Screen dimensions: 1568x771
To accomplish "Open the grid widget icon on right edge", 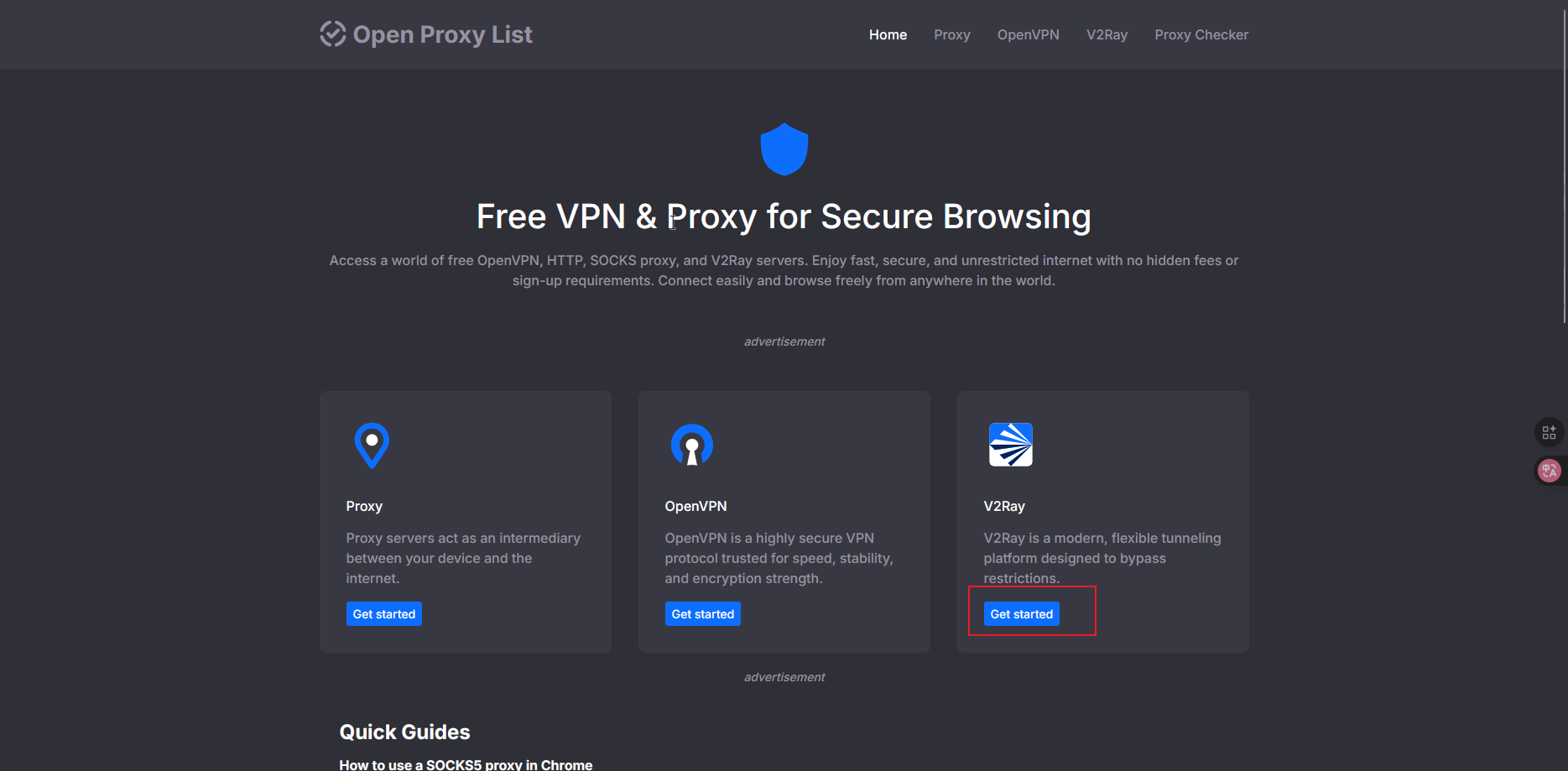I will (1549, 433).
